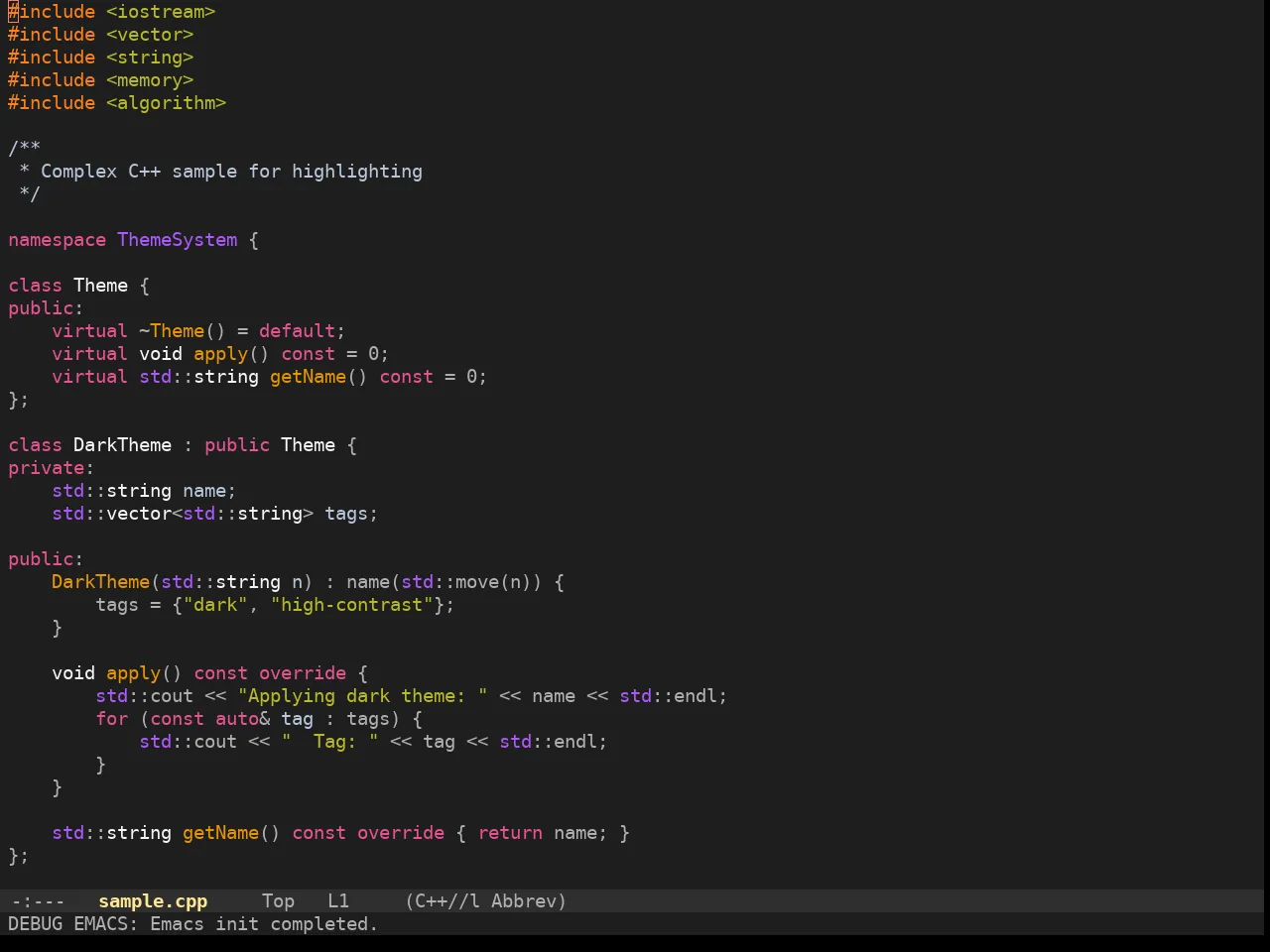Click 'std::string name;' member line
This screenshot has height=952, width=1270.
pyautogui.click(x=144, y=491)
